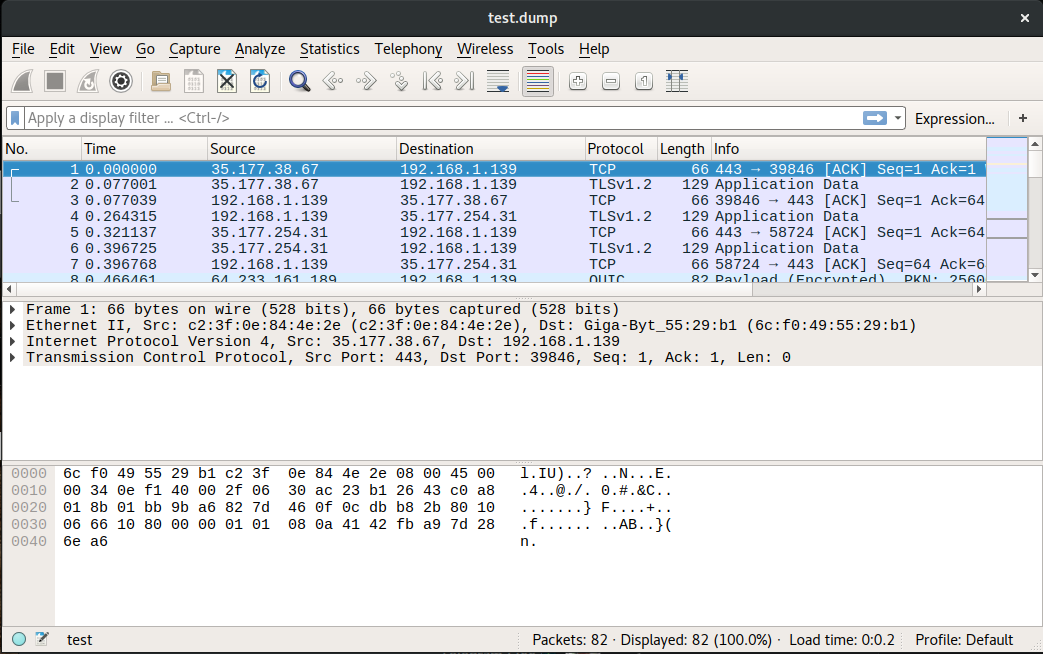1043x654 pixels.
Task: Reload the capture file
Action: click(x=260, y=82)
